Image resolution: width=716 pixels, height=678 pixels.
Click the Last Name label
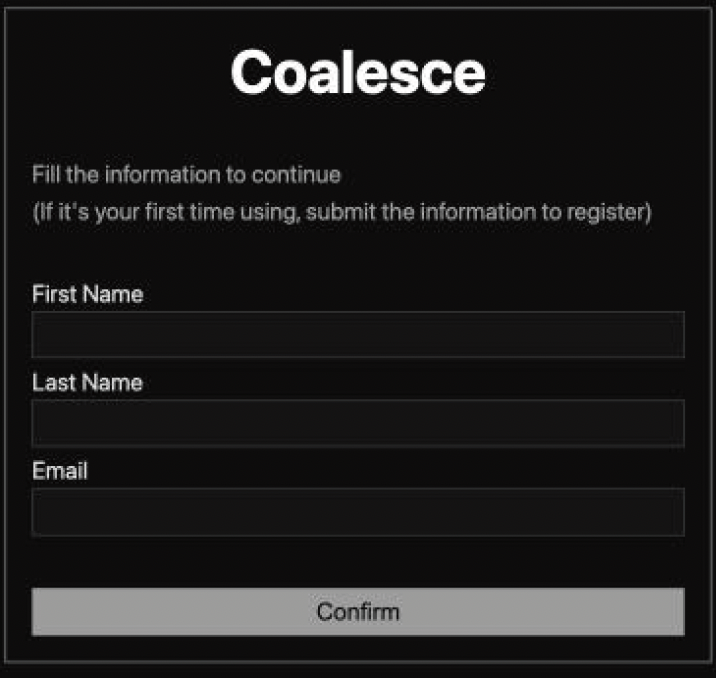point(87,383)
